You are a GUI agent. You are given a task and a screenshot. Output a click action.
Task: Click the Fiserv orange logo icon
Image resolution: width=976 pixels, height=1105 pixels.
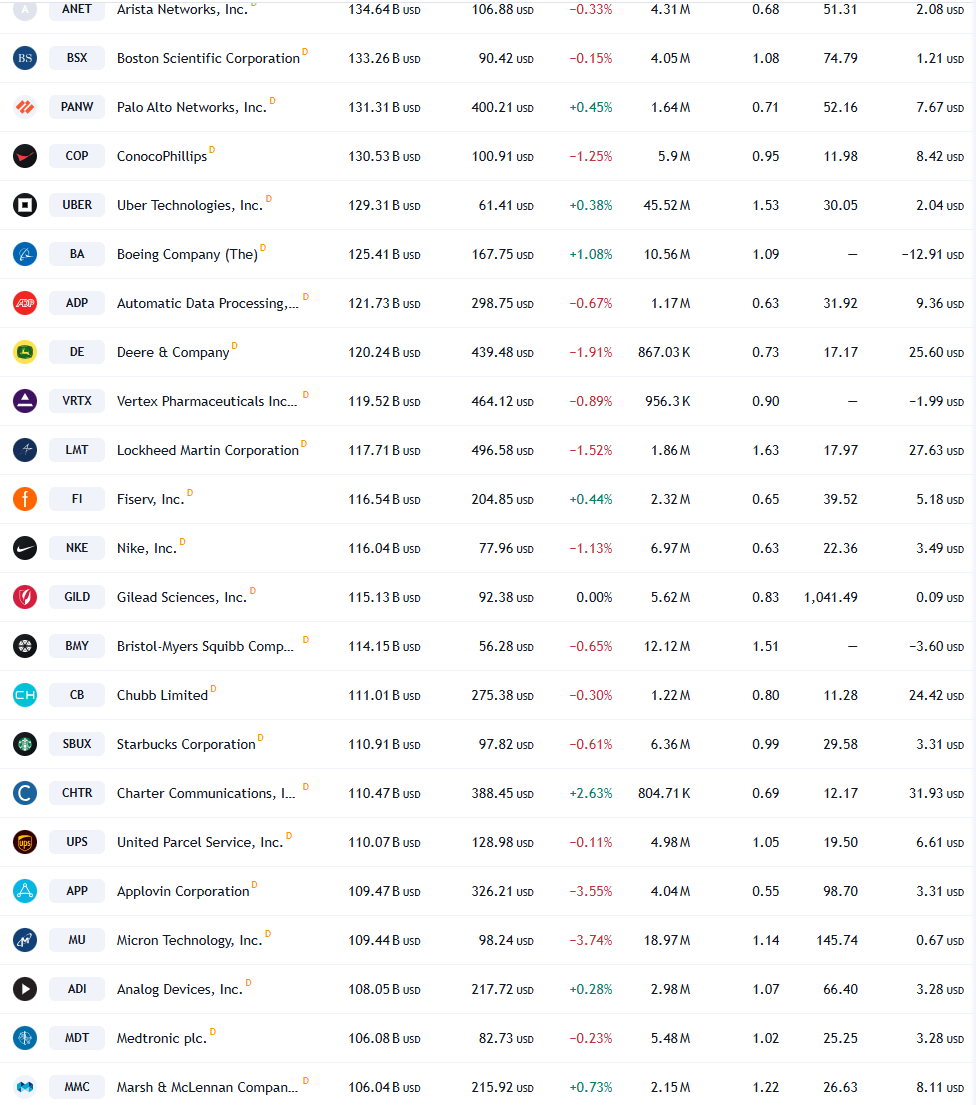click(x=25, y=499)
